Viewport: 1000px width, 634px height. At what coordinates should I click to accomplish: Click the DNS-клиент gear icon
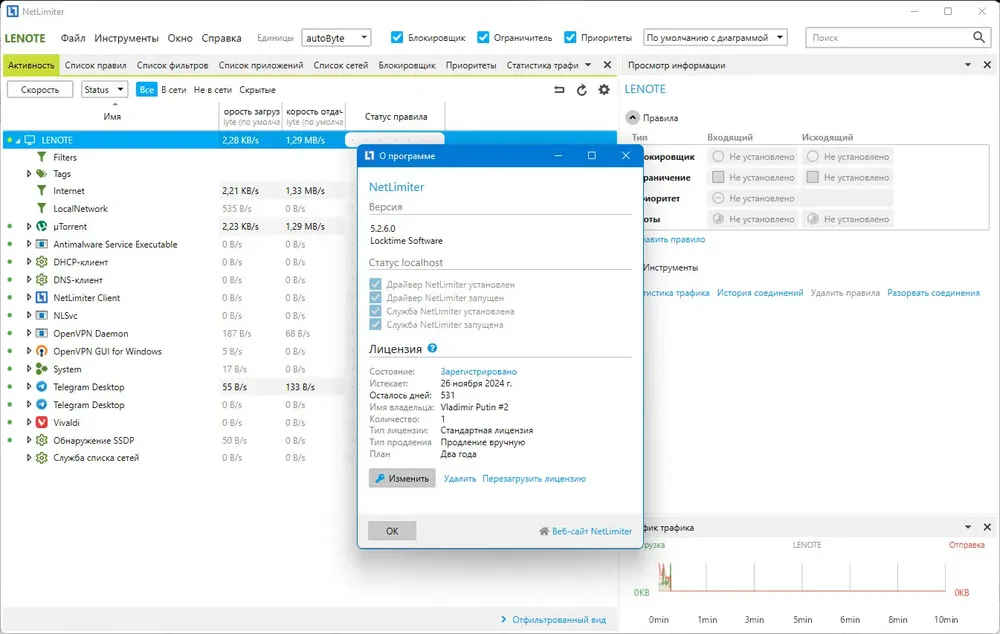(41, 280)
